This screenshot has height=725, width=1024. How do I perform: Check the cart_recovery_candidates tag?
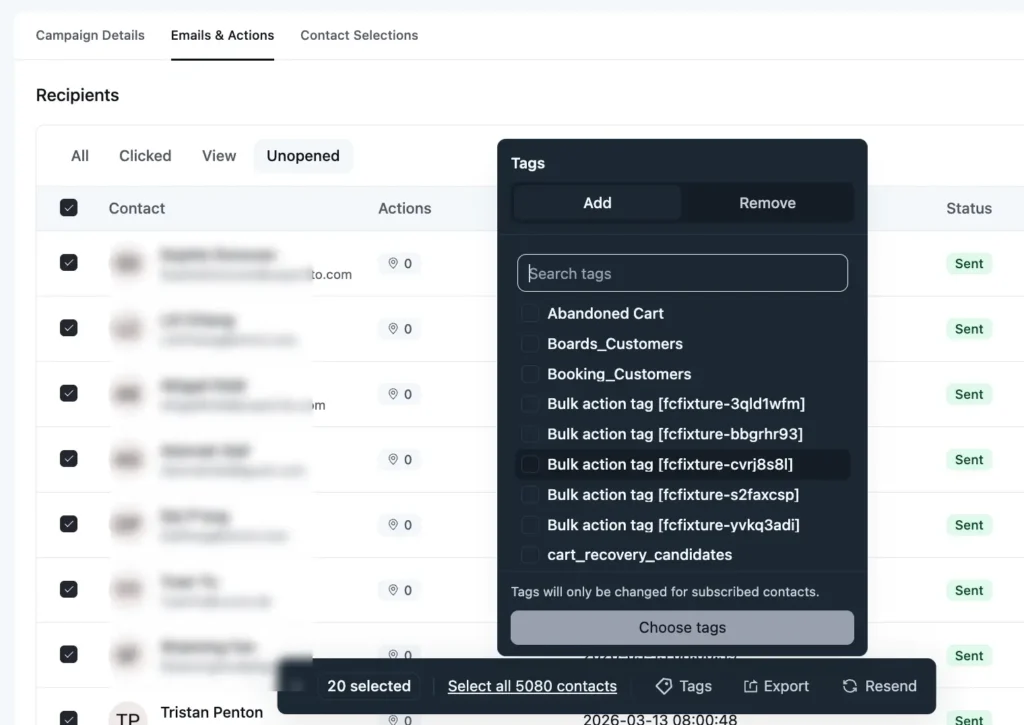point(530,555)
